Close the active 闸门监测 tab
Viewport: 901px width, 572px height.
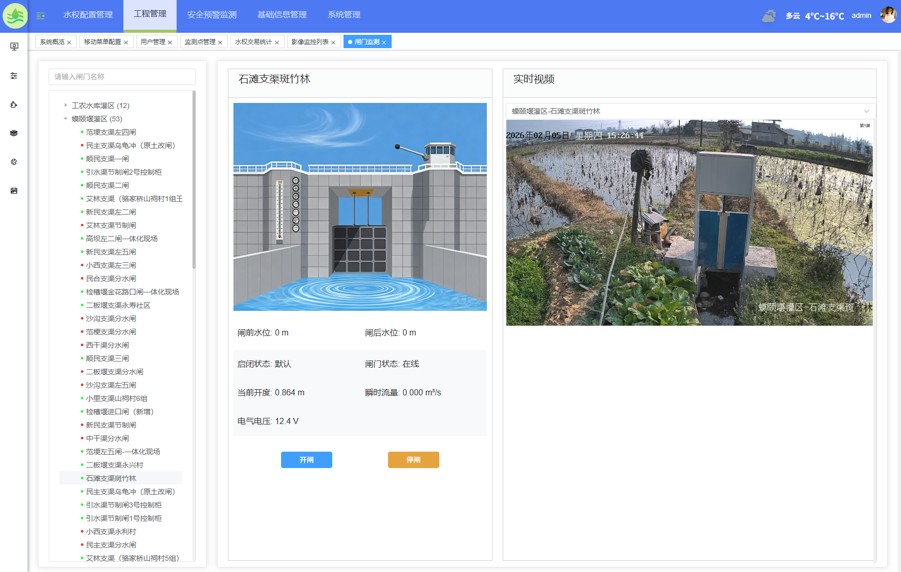click(x=384, y=43)
